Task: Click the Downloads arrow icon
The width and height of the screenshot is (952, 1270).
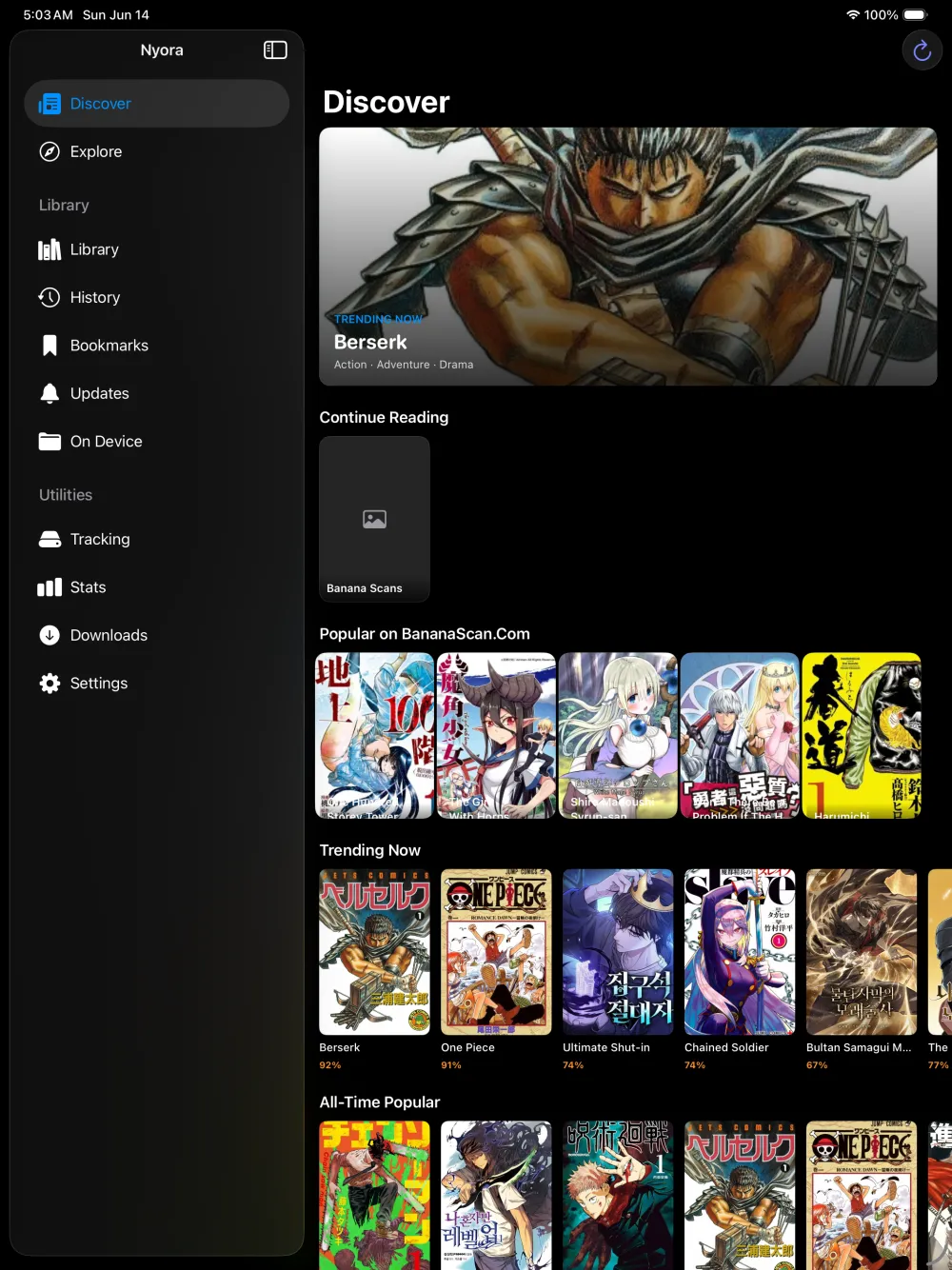Action: click(50, 635)
